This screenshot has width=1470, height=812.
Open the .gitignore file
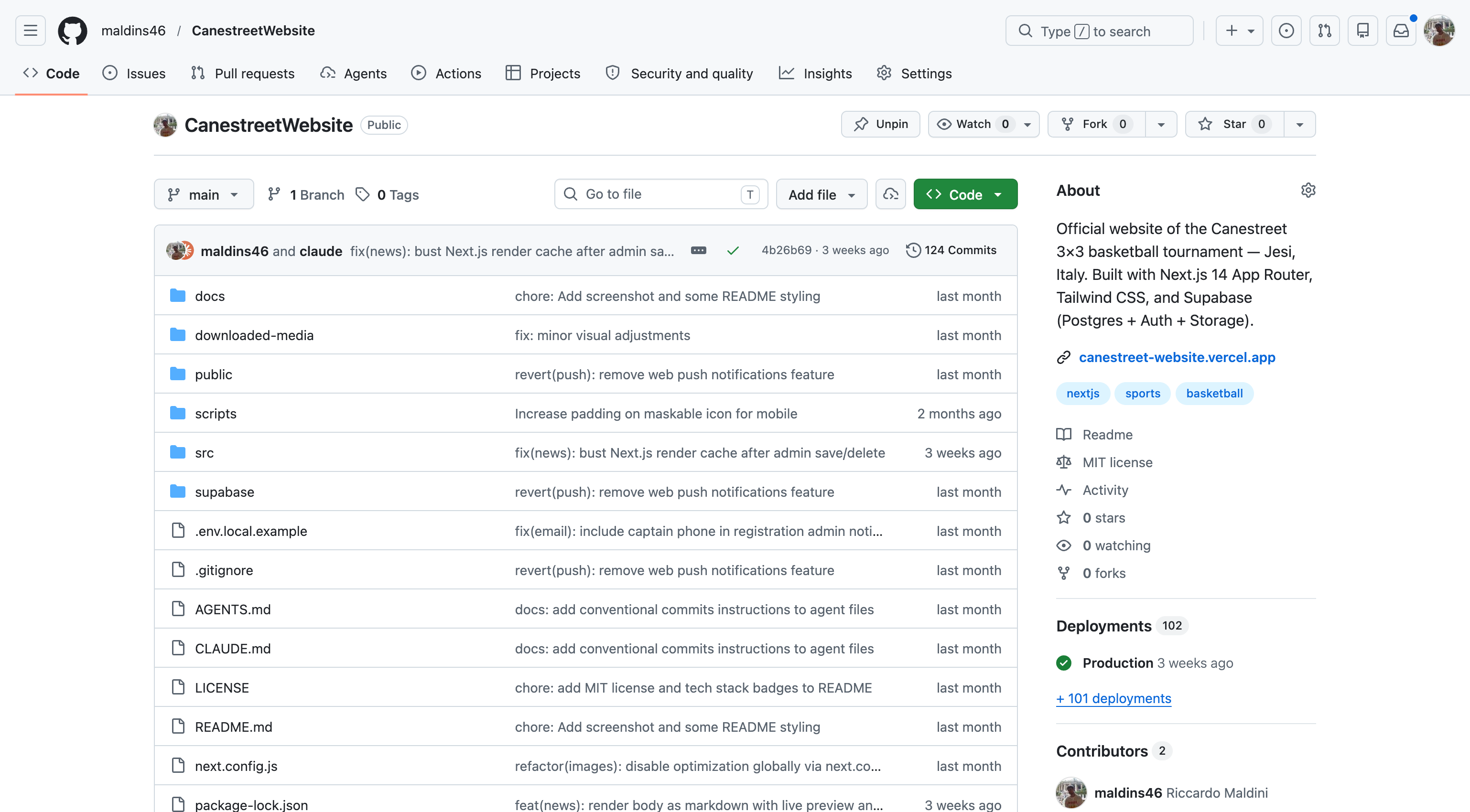click(224, 570)
